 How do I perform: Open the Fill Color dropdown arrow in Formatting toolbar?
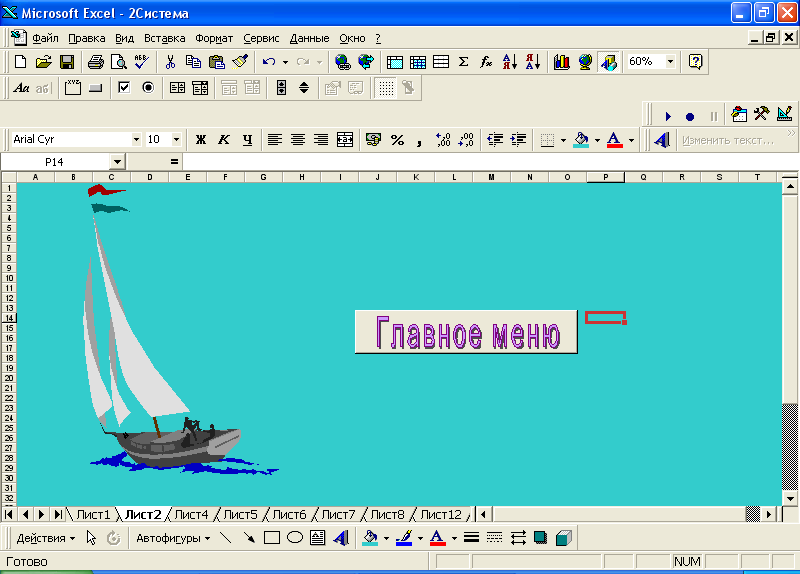[x=597, y=140]
